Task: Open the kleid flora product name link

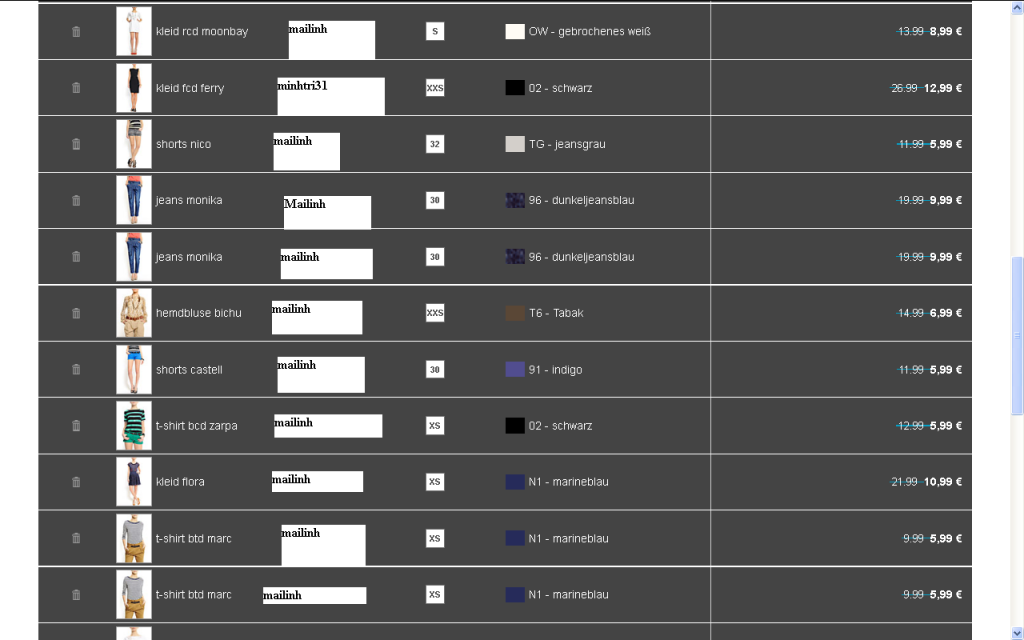Action: 180,482
